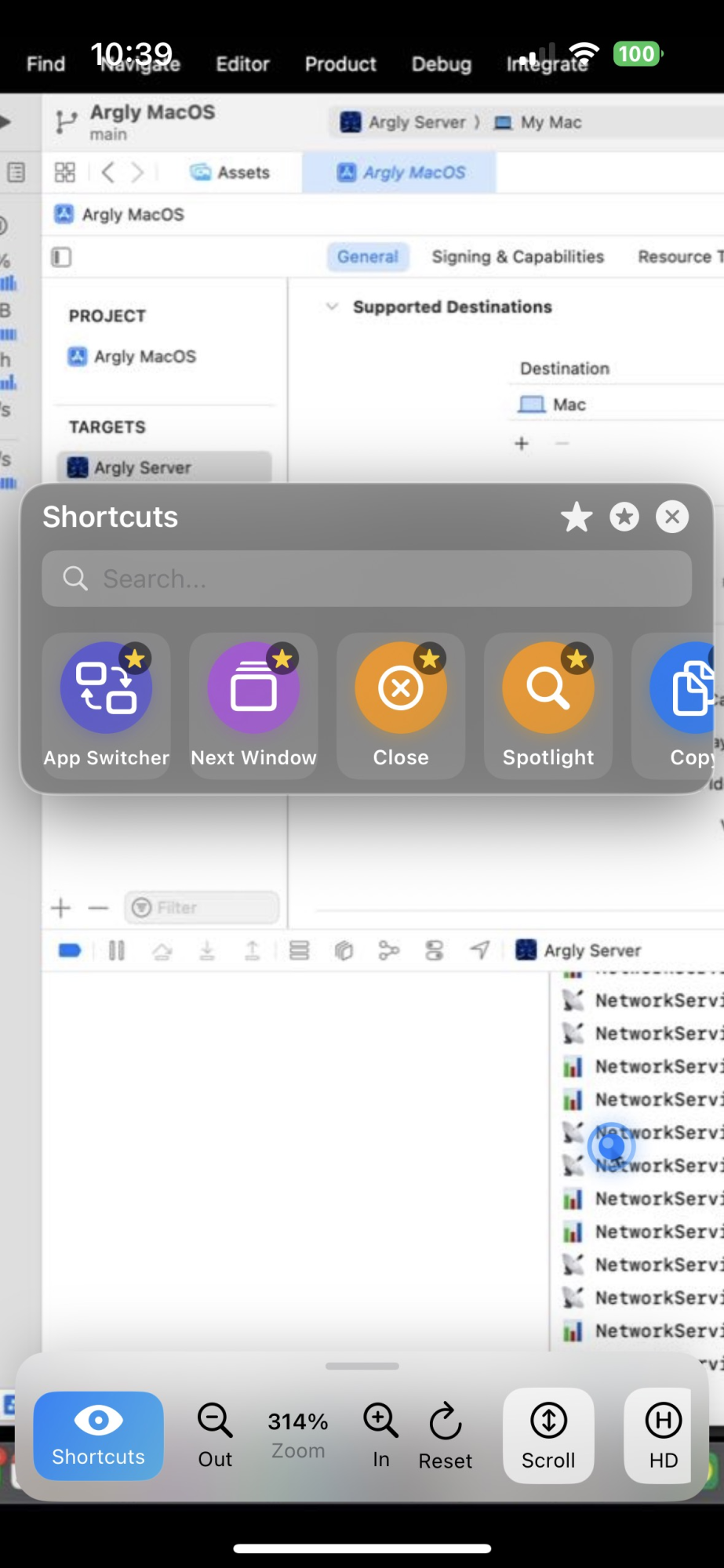Dismiss the Shortcuts panel
724x1568 pixels.
[x=672, y=517]
